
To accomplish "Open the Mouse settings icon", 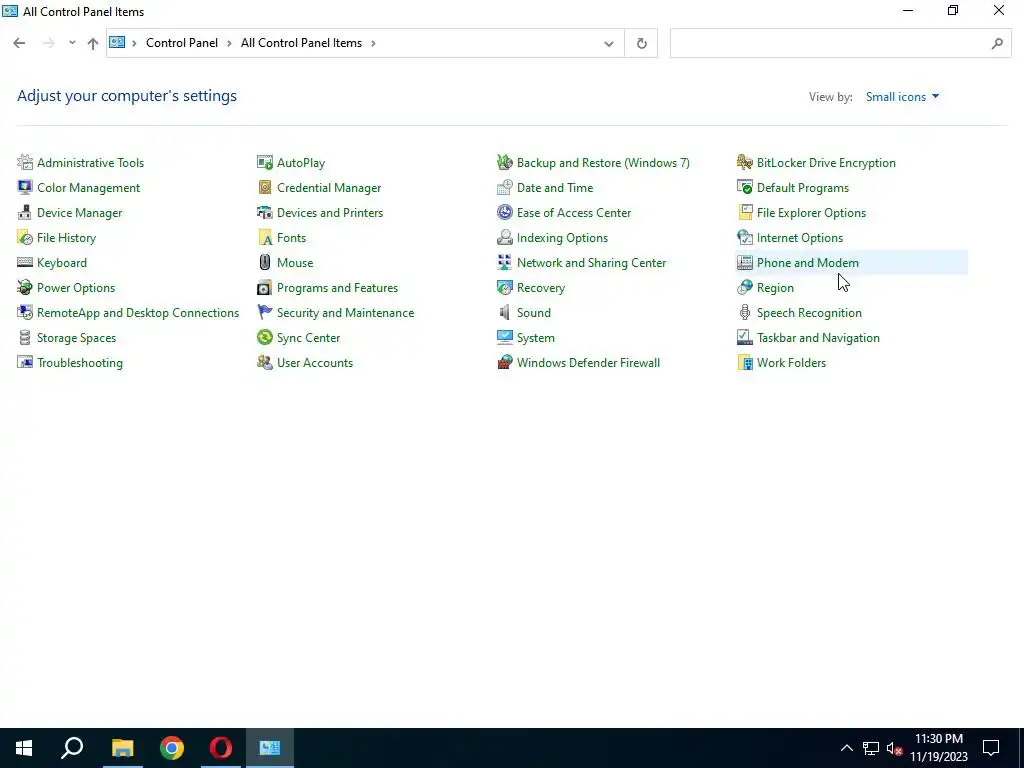I will 264,263.
